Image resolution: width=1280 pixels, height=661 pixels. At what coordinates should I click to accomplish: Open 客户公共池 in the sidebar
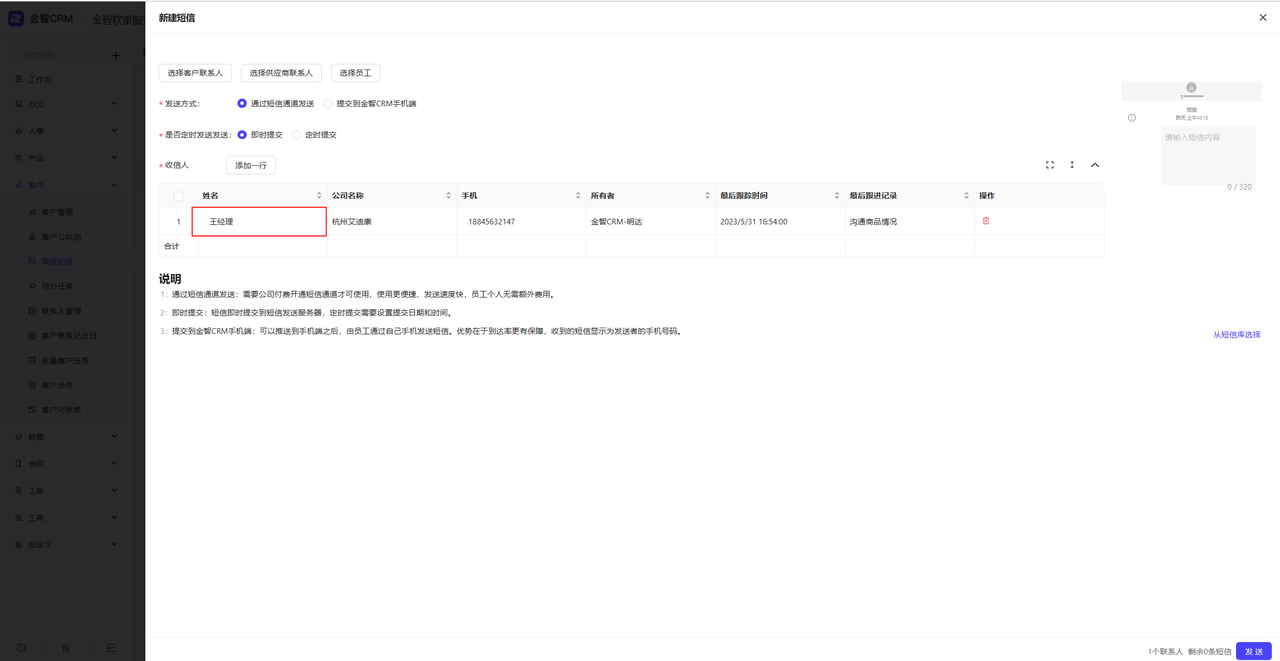(61, 237)
